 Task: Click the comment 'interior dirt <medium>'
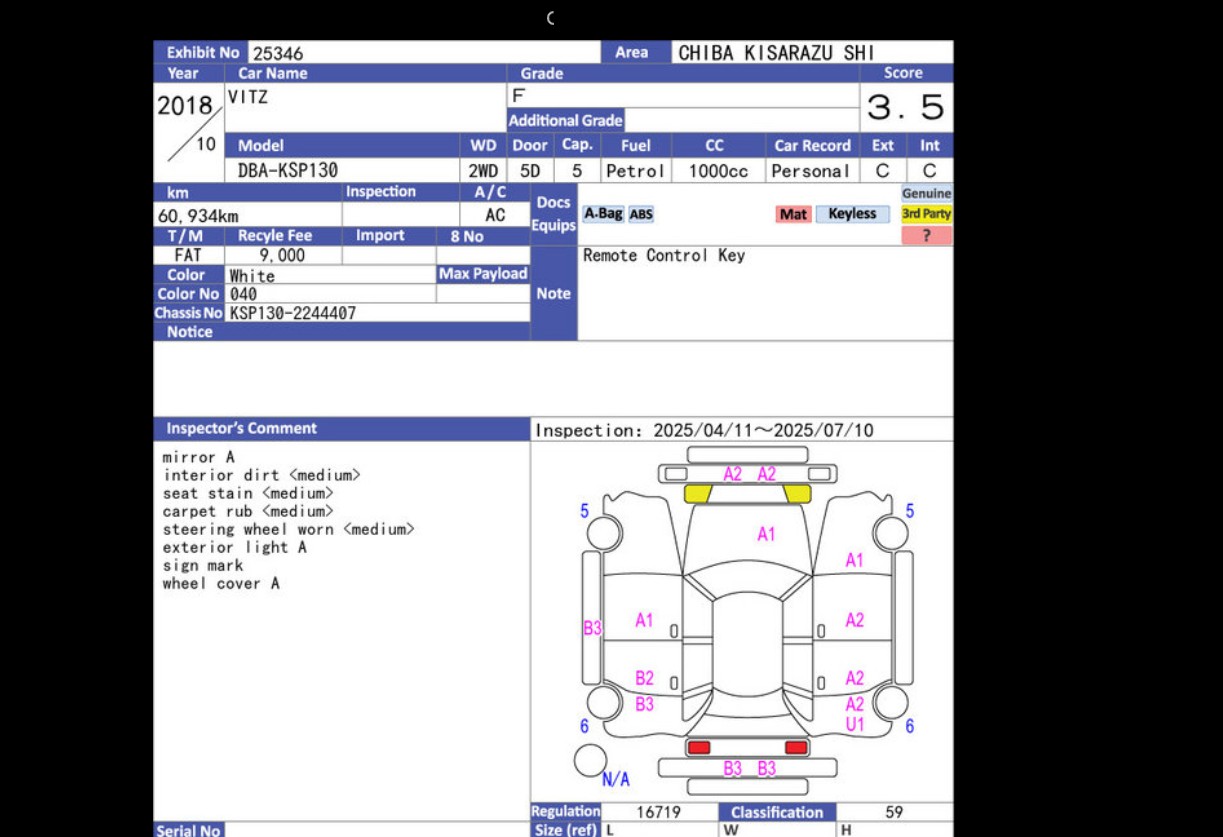click(x=262, y=475)
